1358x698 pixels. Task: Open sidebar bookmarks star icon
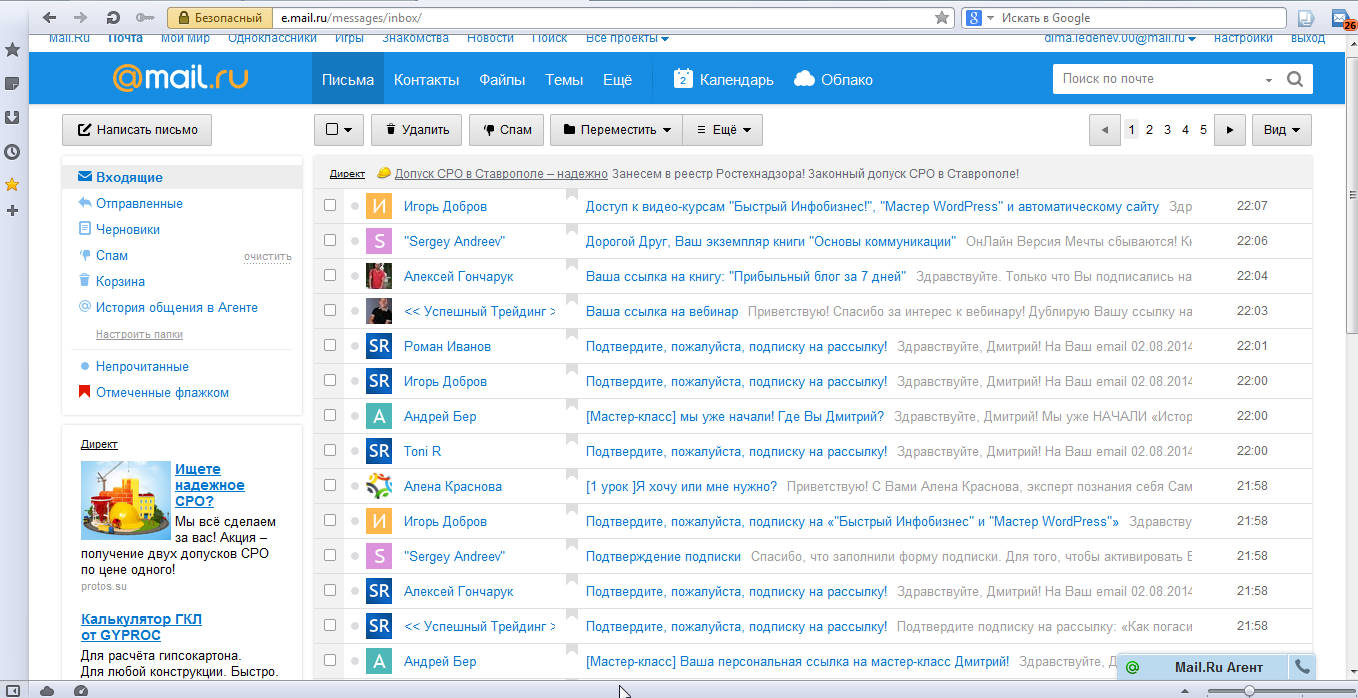click(12, 184)
